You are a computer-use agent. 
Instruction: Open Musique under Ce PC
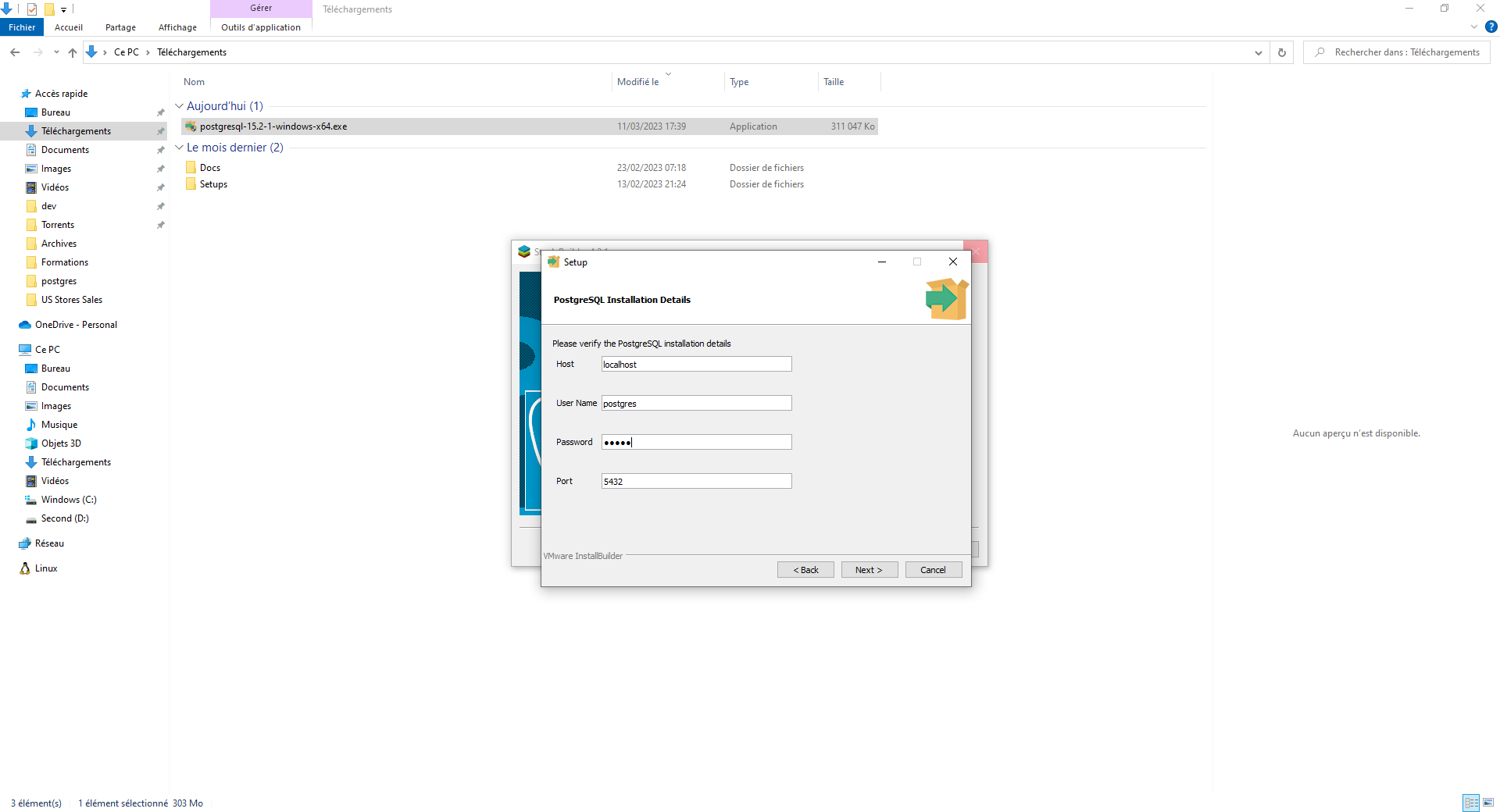tap(59, 425)
